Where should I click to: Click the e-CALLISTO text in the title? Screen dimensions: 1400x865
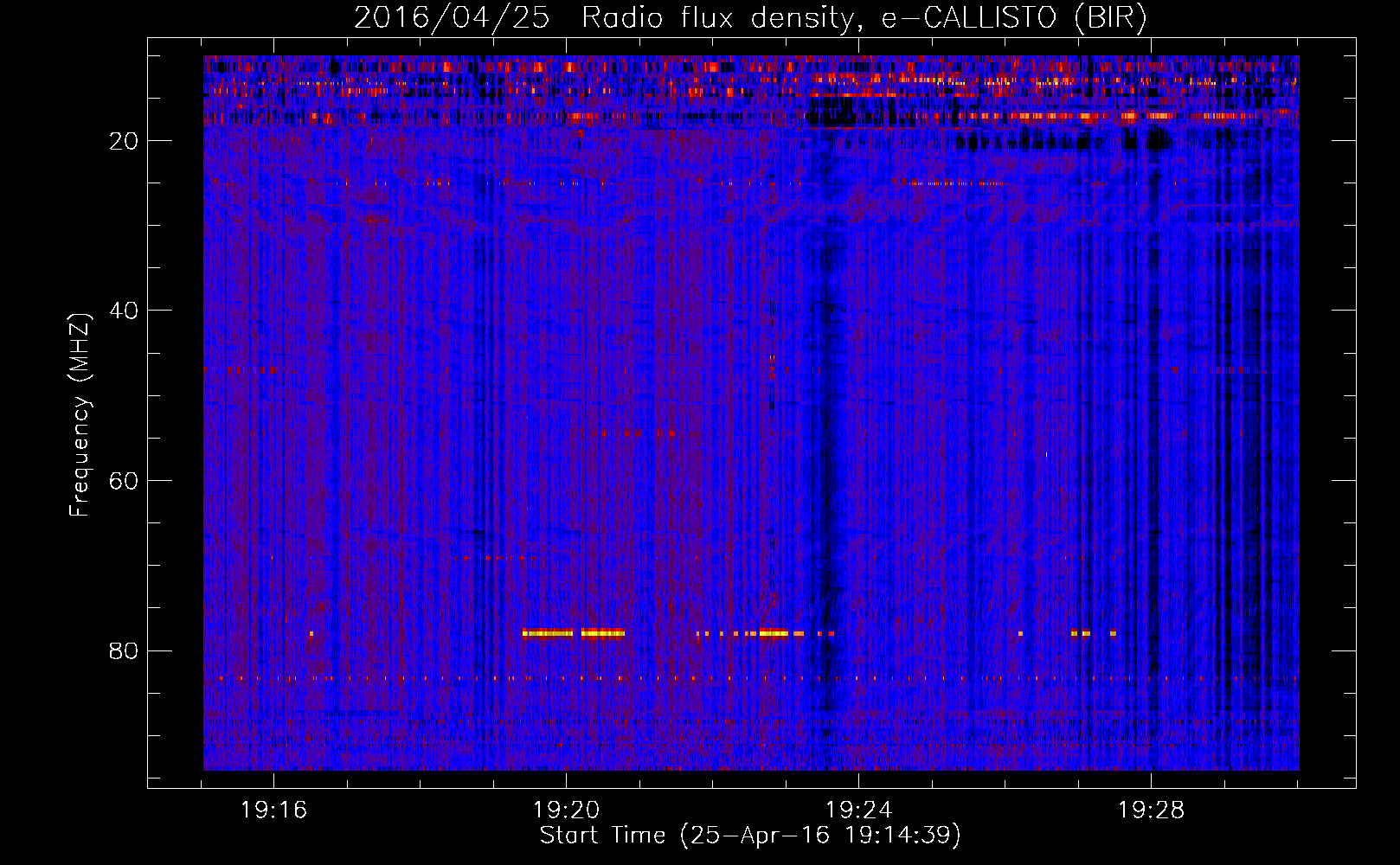coord(969,18)
